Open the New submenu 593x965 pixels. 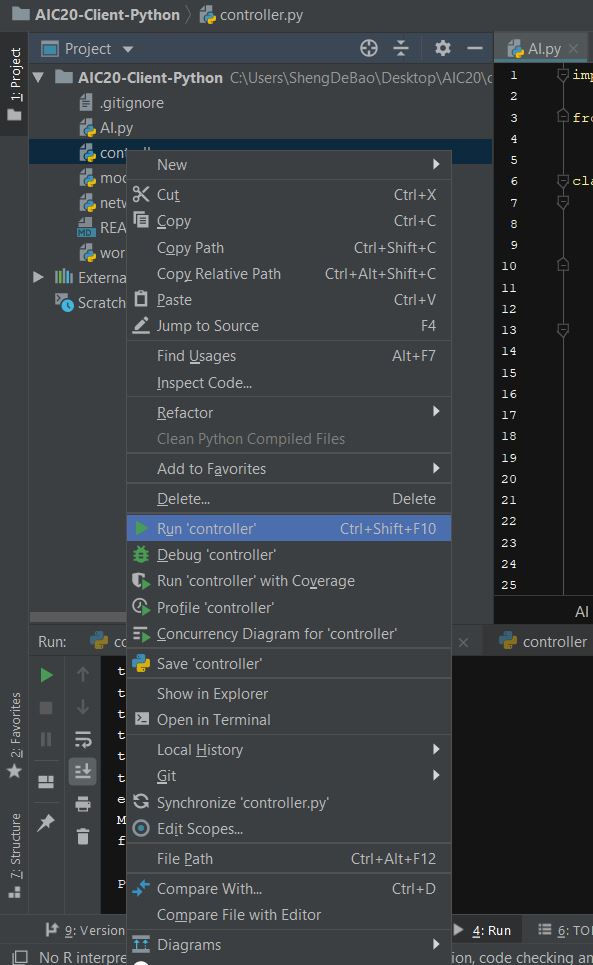click(289, 164)
